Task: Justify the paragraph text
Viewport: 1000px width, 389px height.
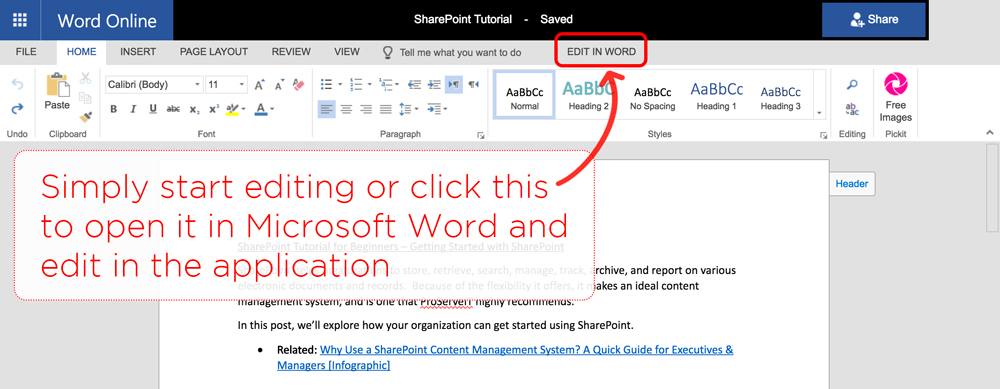Action: coord(386,109)
